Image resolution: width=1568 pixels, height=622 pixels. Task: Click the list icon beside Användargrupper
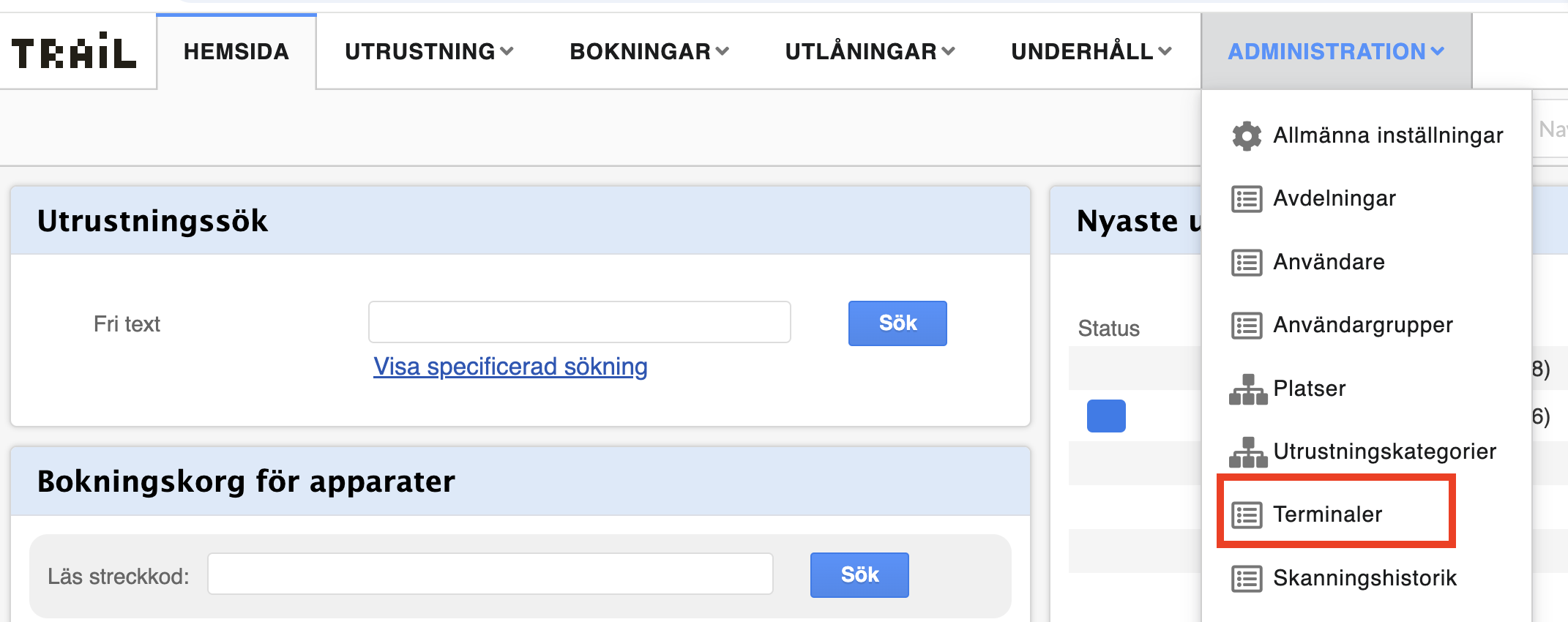click(x=1247, y=326)
